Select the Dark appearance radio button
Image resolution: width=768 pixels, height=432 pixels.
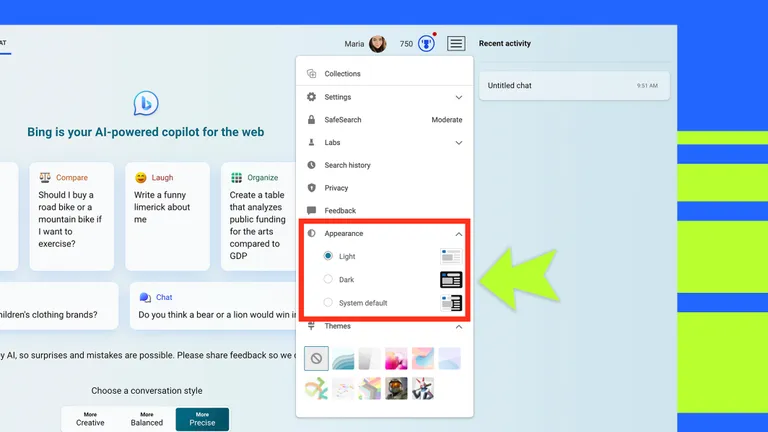328,279
